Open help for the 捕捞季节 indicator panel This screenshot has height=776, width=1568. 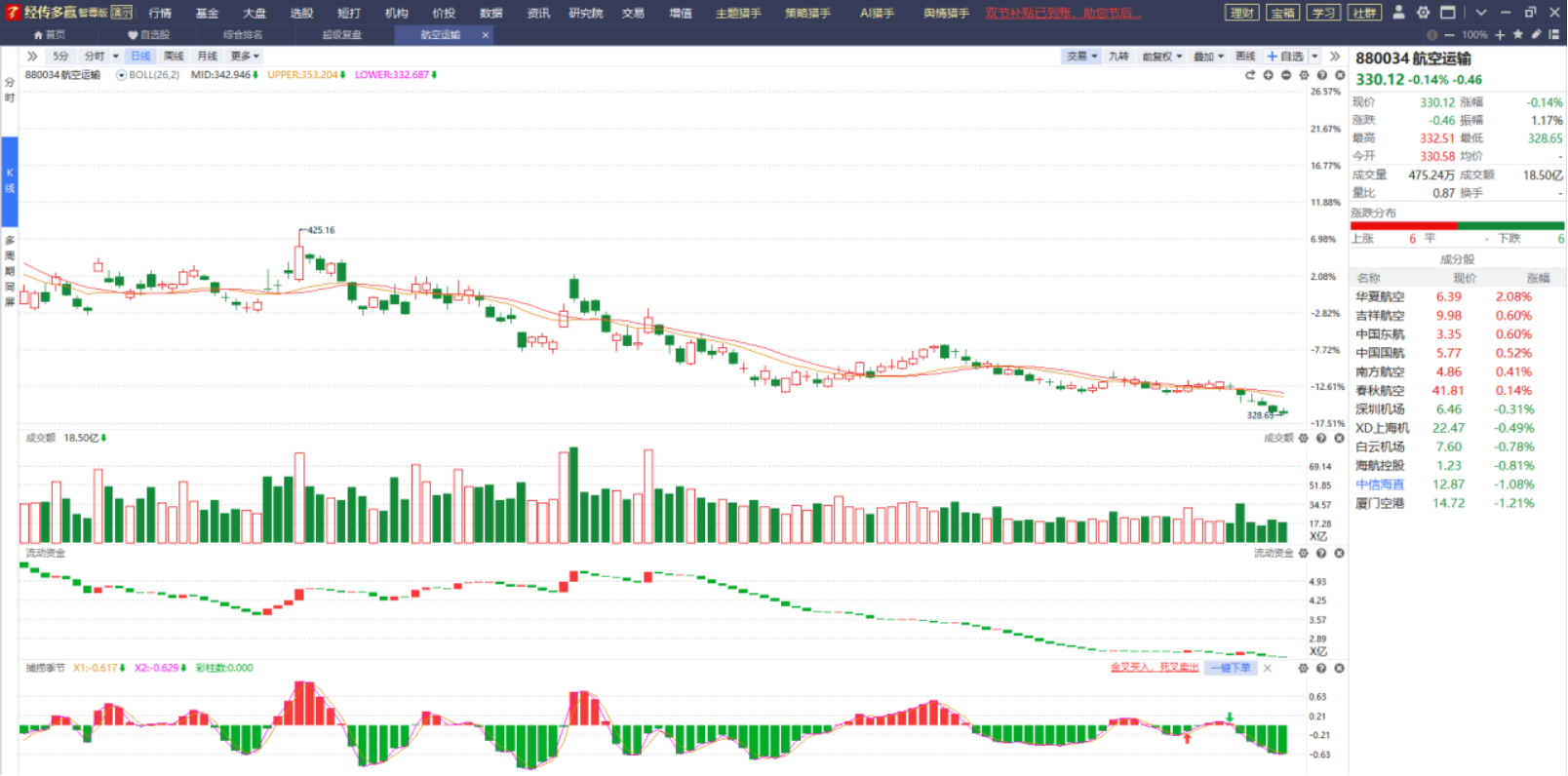click(1321, 668)
